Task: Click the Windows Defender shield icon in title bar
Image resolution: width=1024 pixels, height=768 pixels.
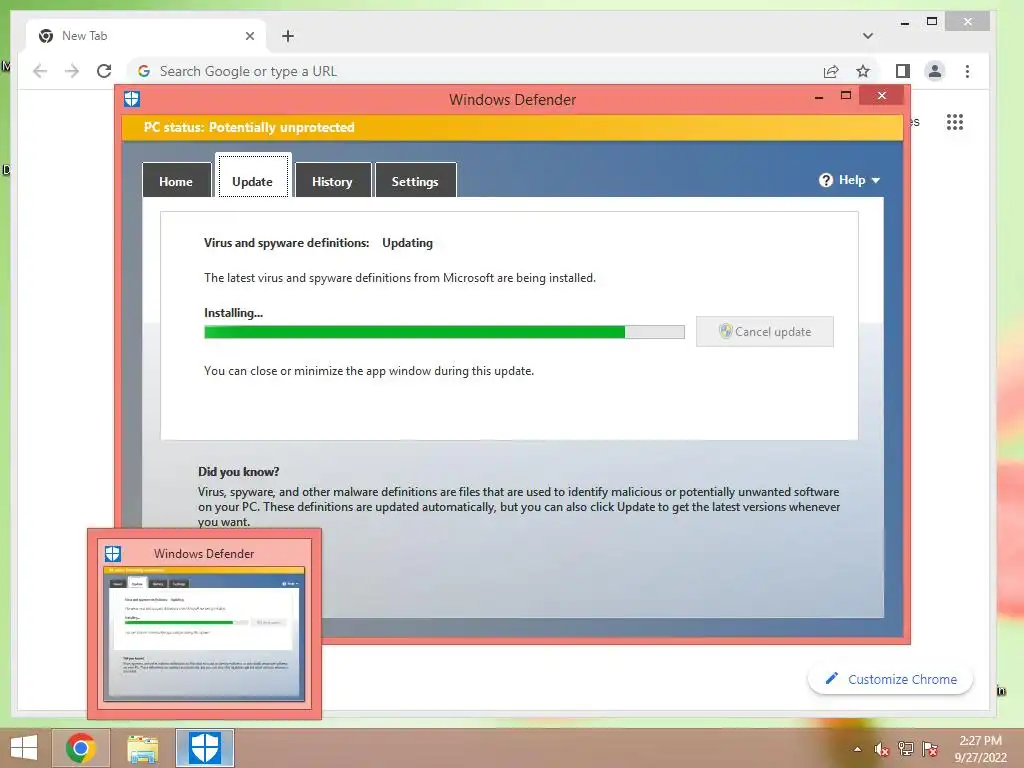Action: tap(132, 99)
